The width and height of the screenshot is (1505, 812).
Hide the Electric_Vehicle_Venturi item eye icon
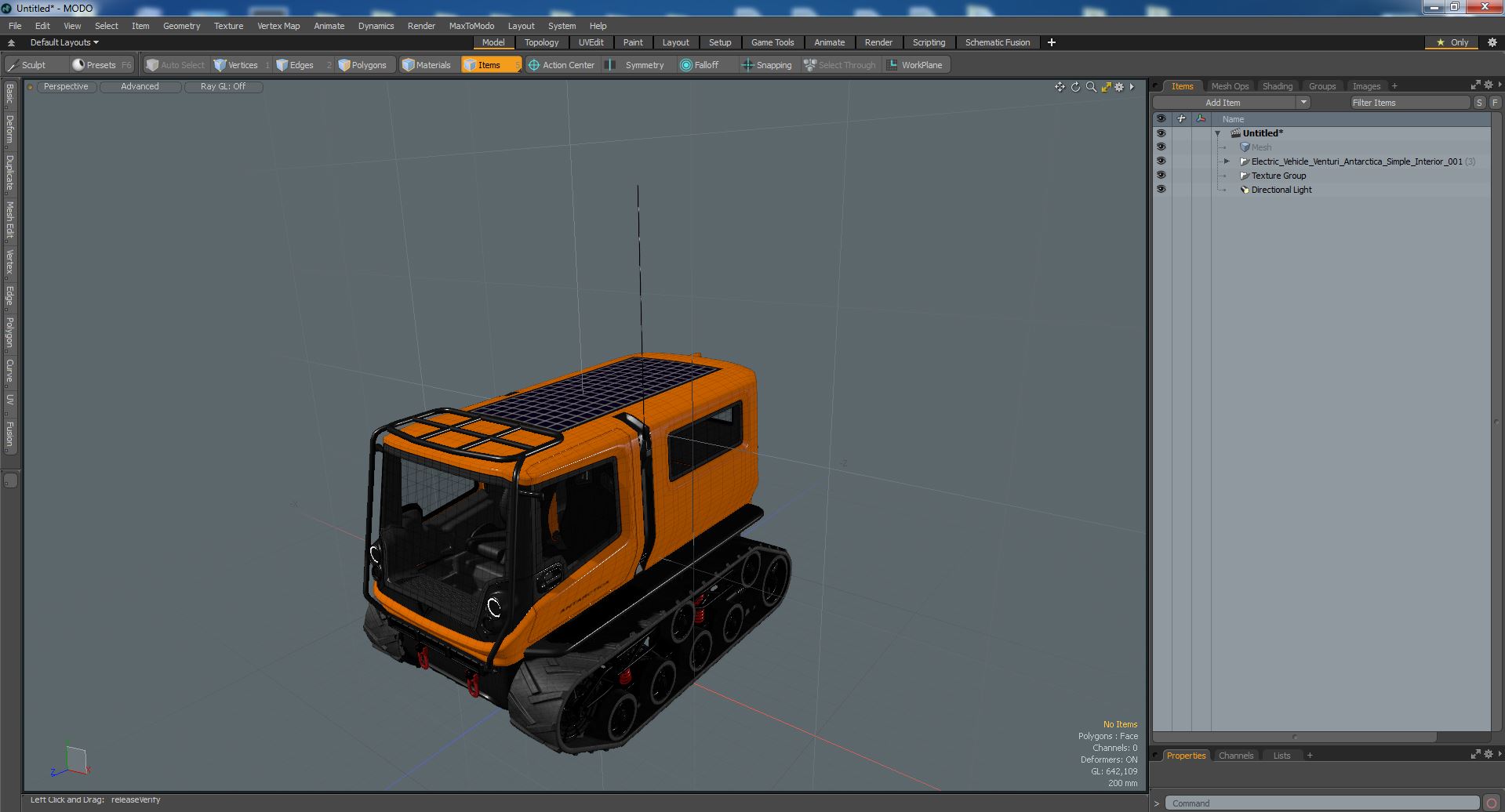1161,161
